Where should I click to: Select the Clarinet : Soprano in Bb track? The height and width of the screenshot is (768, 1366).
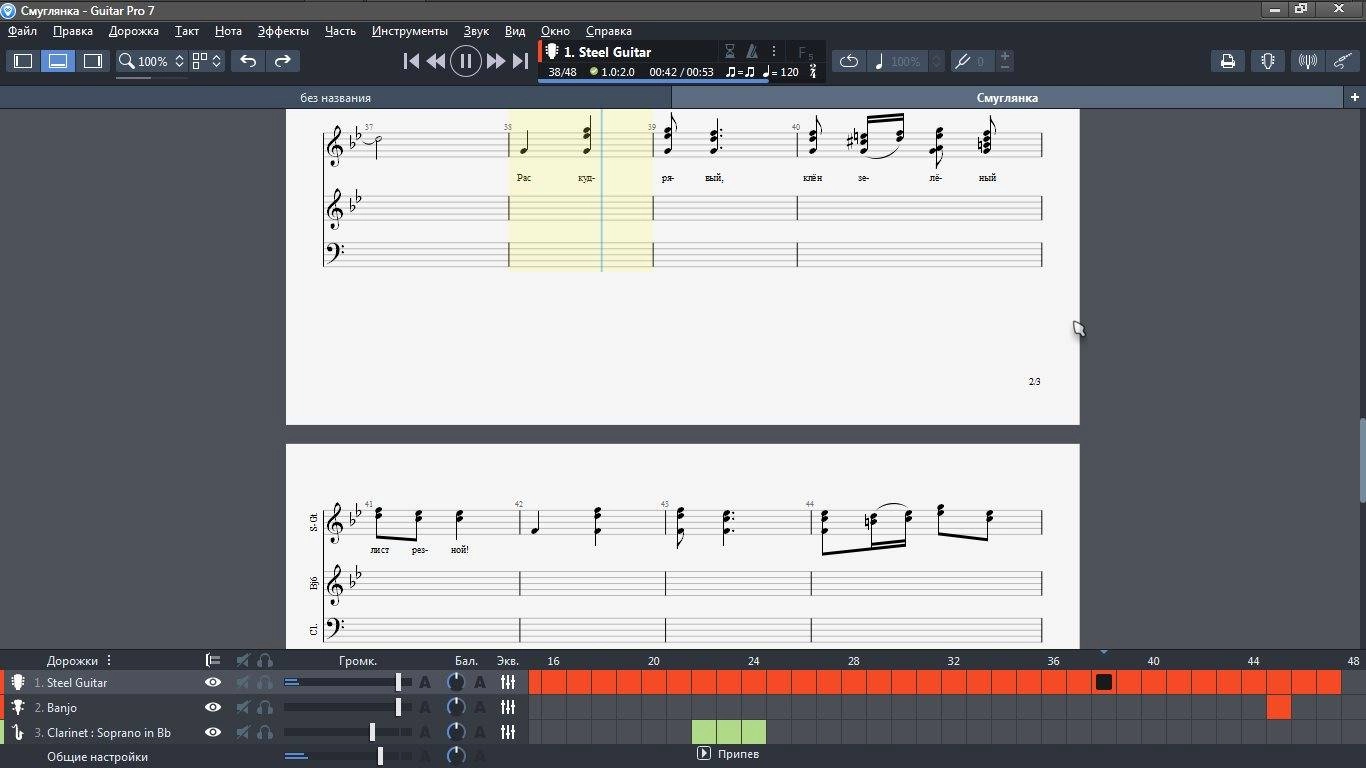pos(108,732)
